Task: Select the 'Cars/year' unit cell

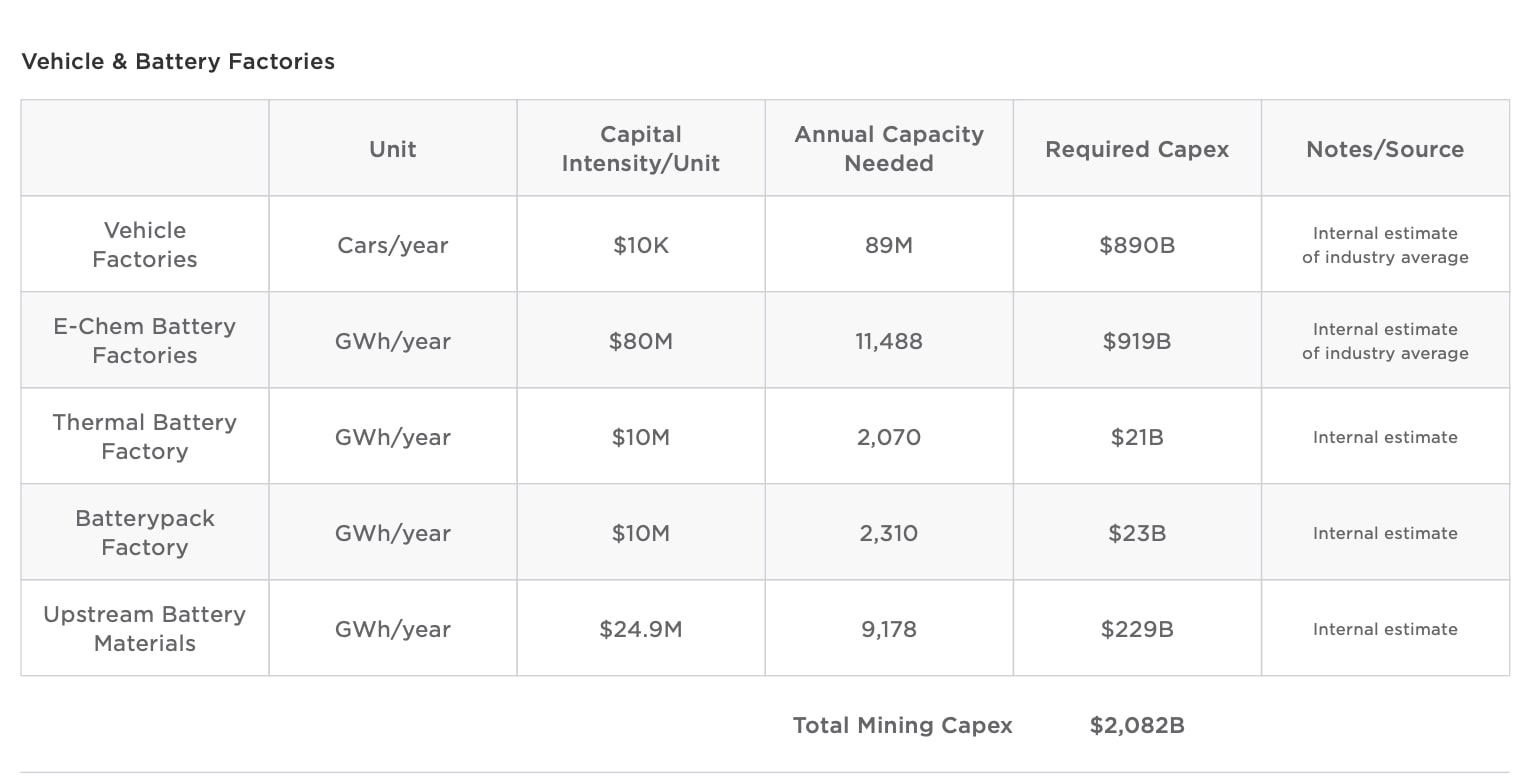Action: click(392, 245)
